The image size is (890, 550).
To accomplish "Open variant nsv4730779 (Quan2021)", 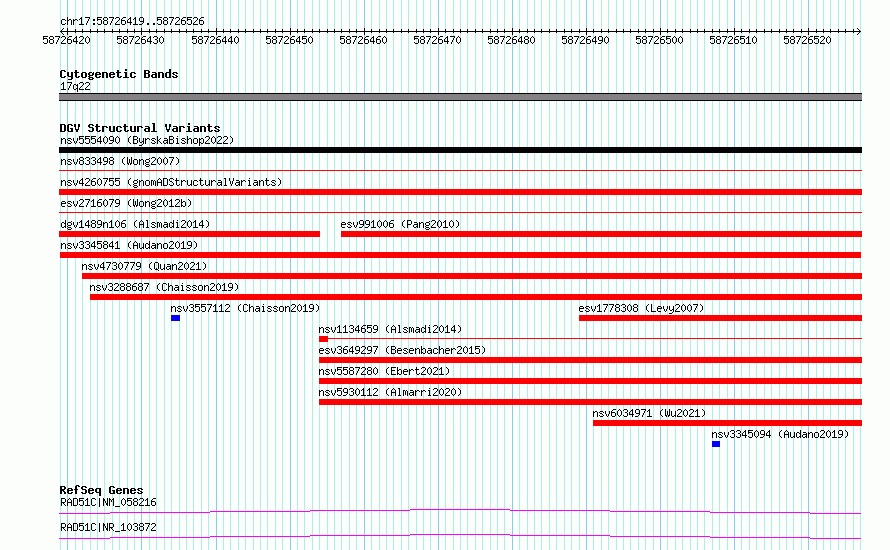I will (x=144, y=266).
